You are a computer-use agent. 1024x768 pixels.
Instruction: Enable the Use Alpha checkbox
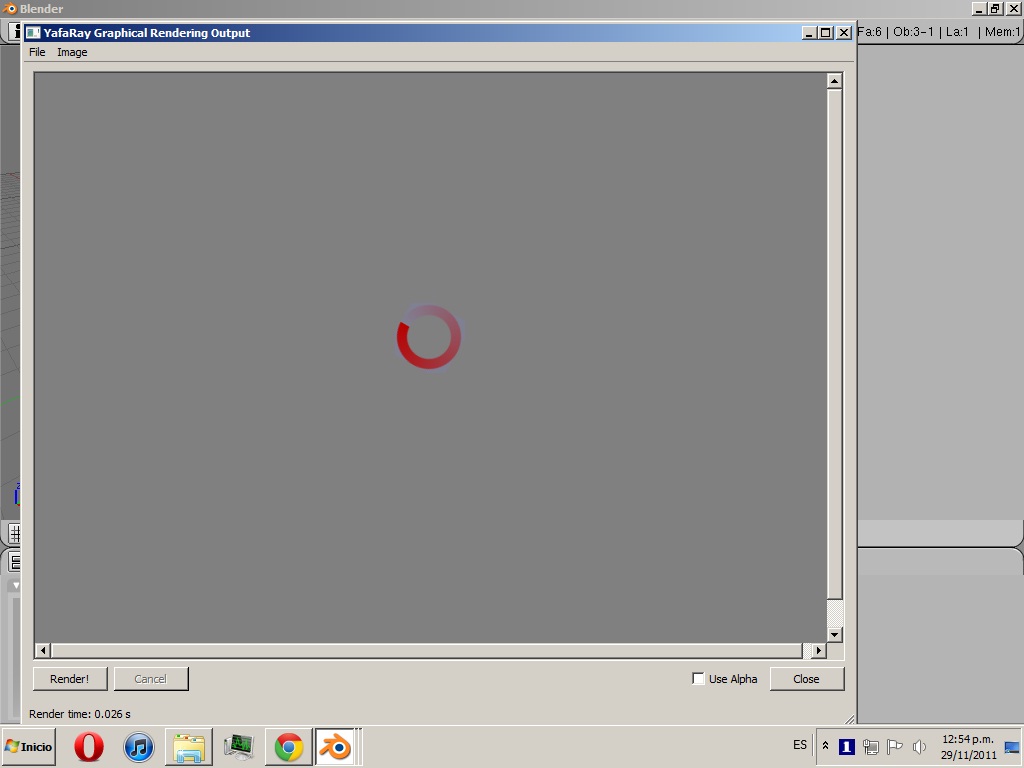point(698,679)
